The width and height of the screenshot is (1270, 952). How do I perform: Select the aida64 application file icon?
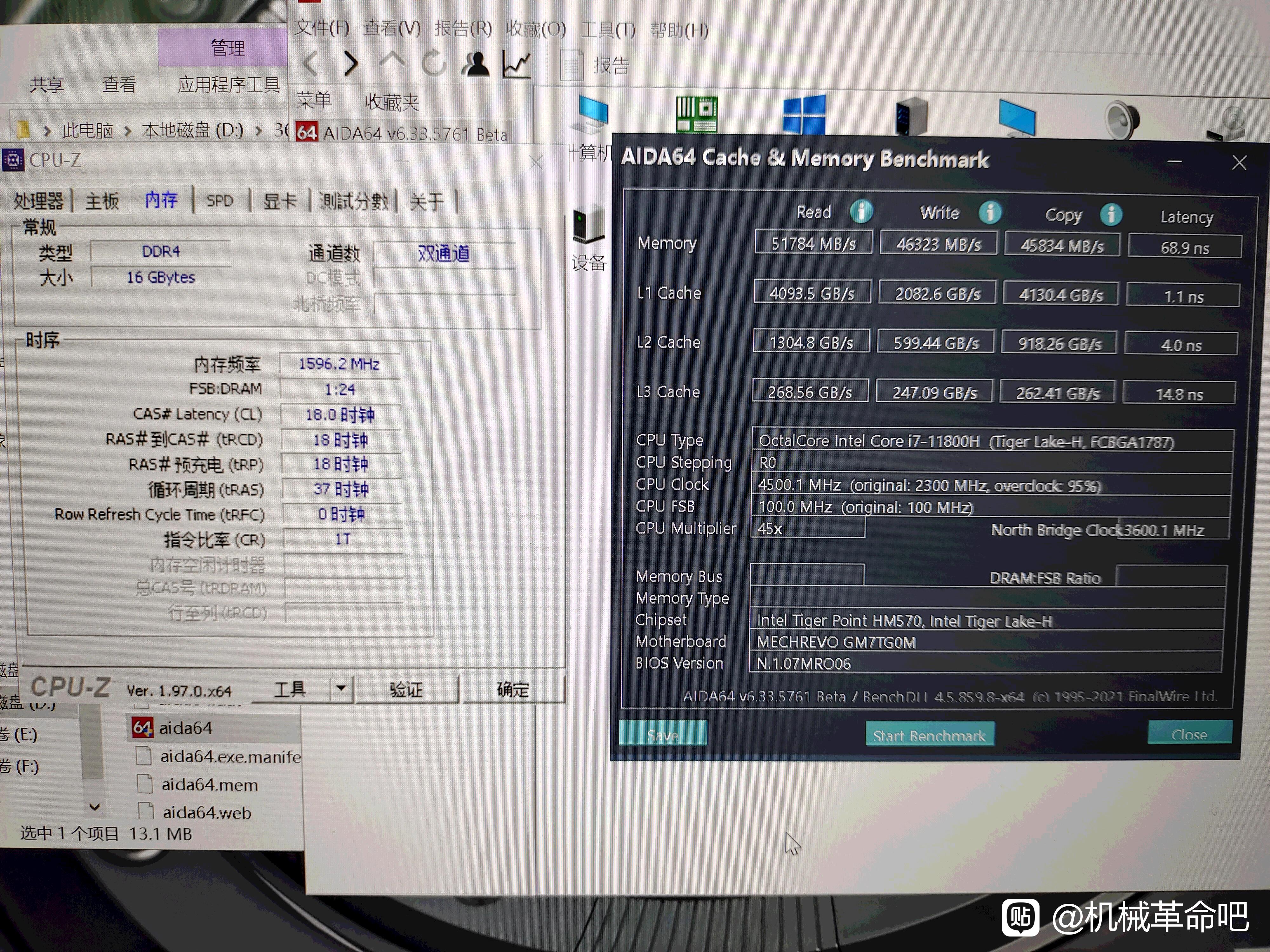[142, 728]
